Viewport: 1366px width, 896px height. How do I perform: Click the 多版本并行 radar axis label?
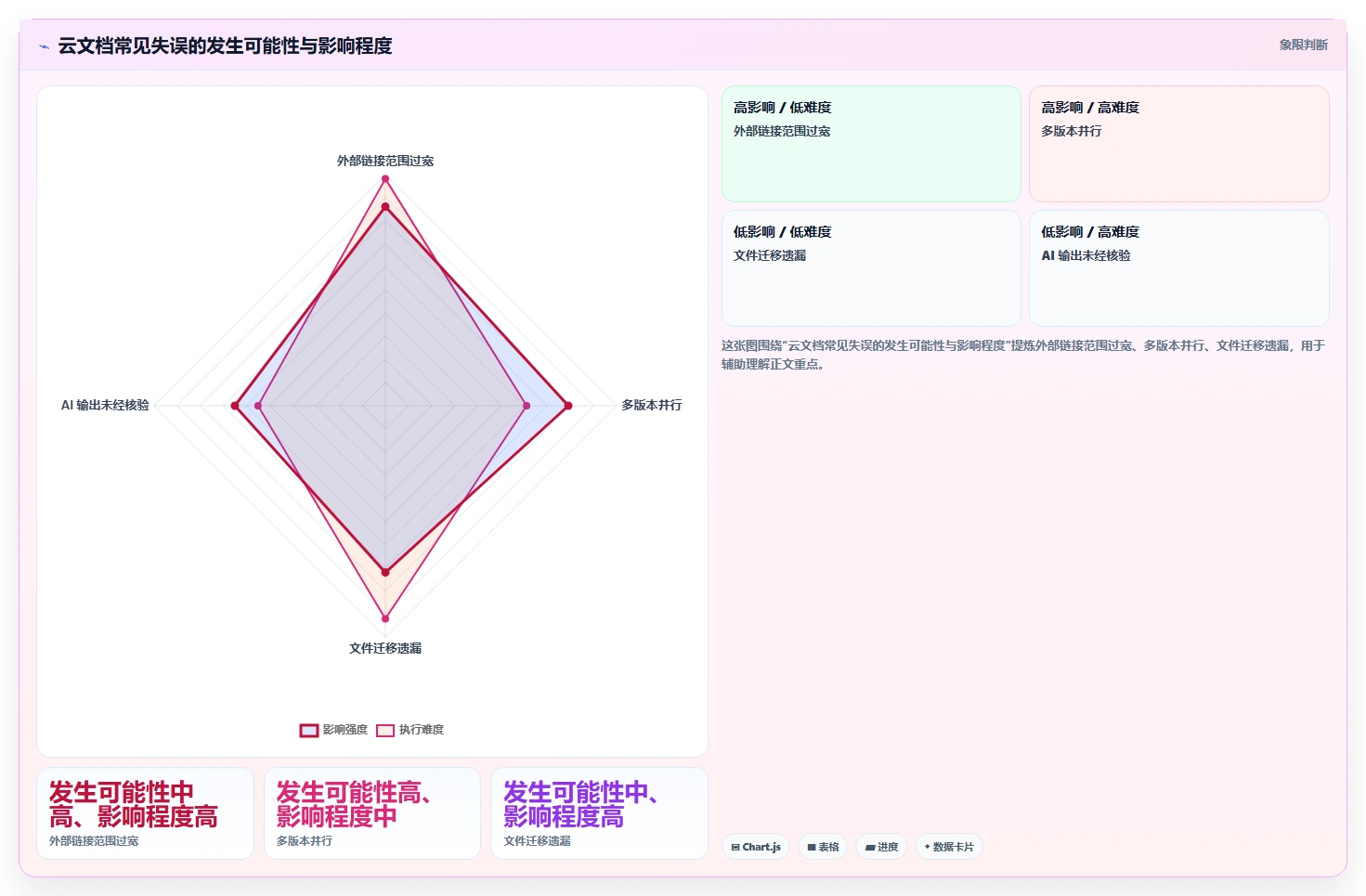652,405
